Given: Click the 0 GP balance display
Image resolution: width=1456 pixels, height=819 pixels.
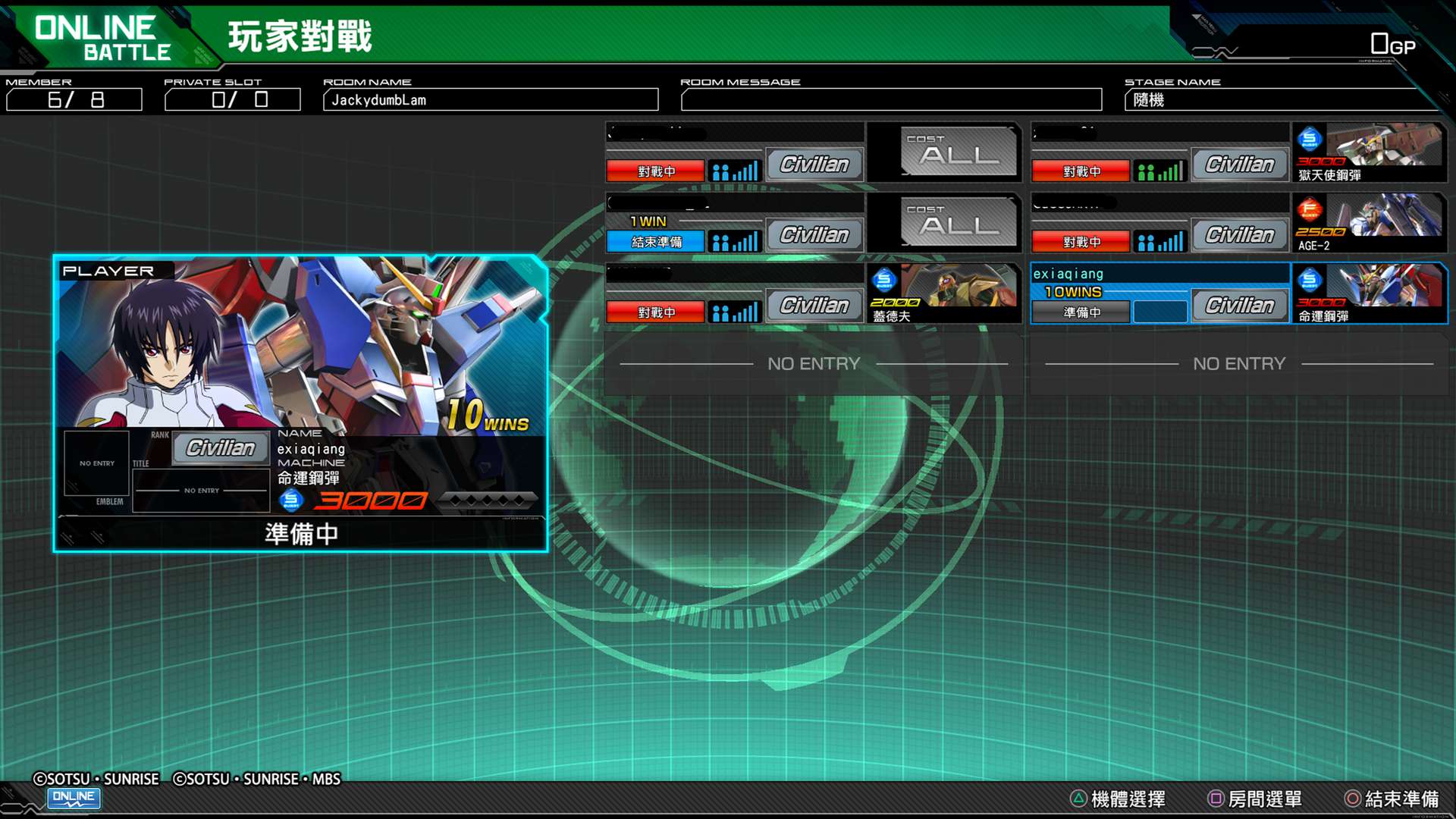Looking at the screenshot, I should [1392, 44].
